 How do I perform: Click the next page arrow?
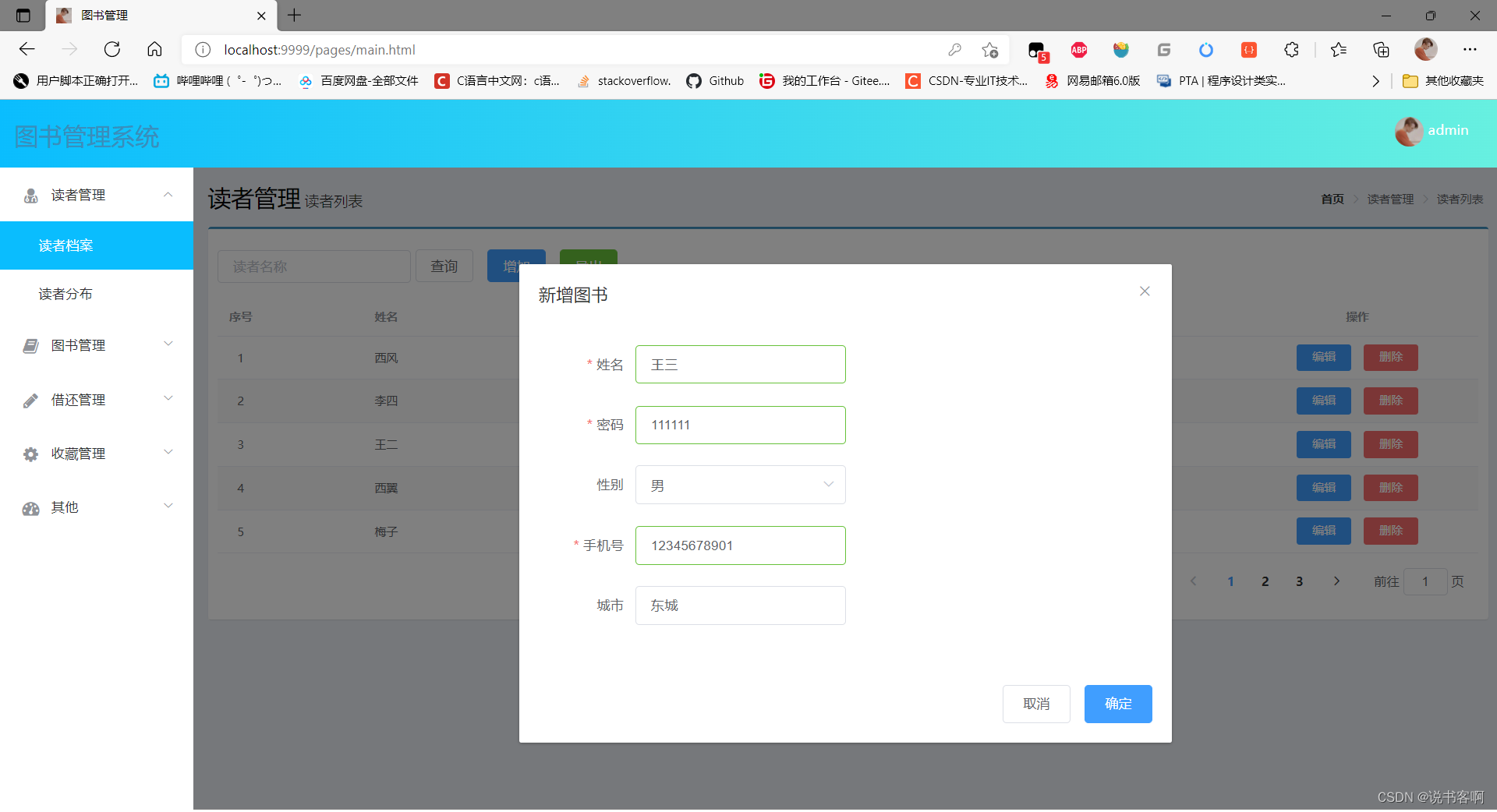click(x=1336, y=581)
